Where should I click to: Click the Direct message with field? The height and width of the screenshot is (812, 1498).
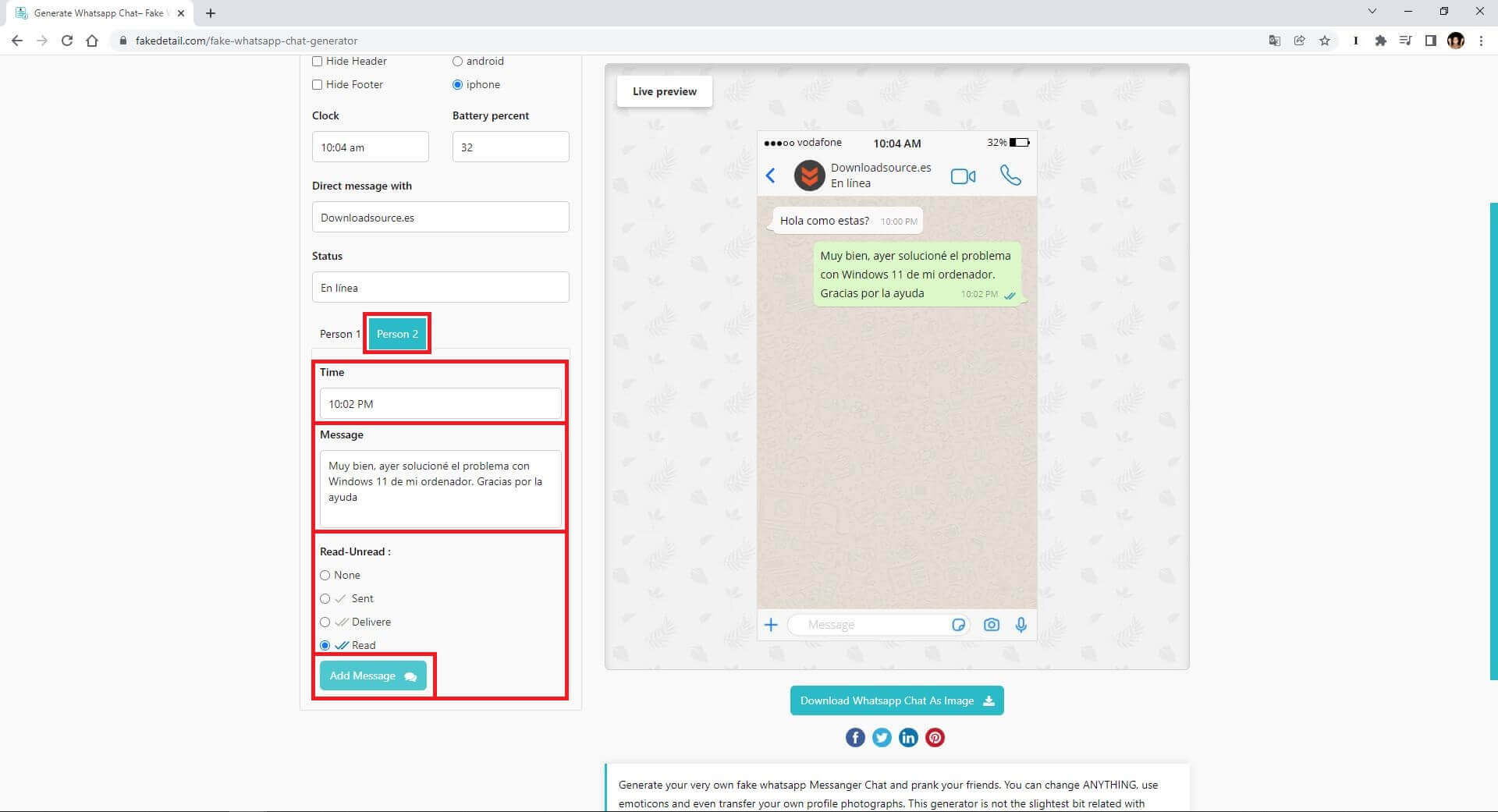click(x=441, y=217)
